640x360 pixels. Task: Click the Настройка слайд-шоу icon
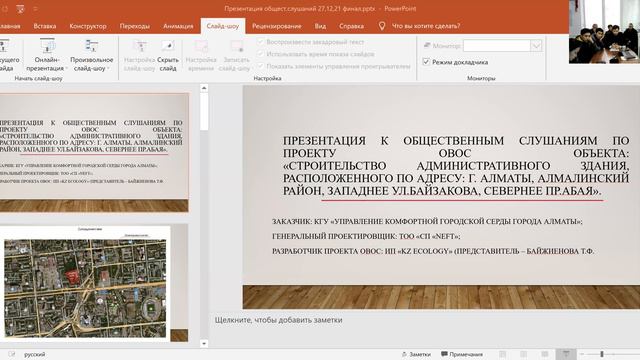140,46
